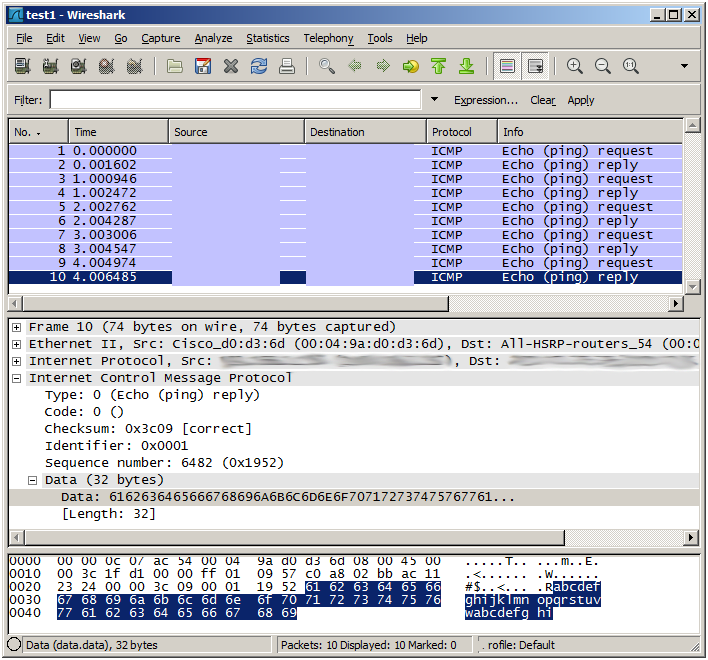Go forward in packet history arrow
Viewport: 708px width, 660px height.
pyautogui.click(x=383, y=66)
